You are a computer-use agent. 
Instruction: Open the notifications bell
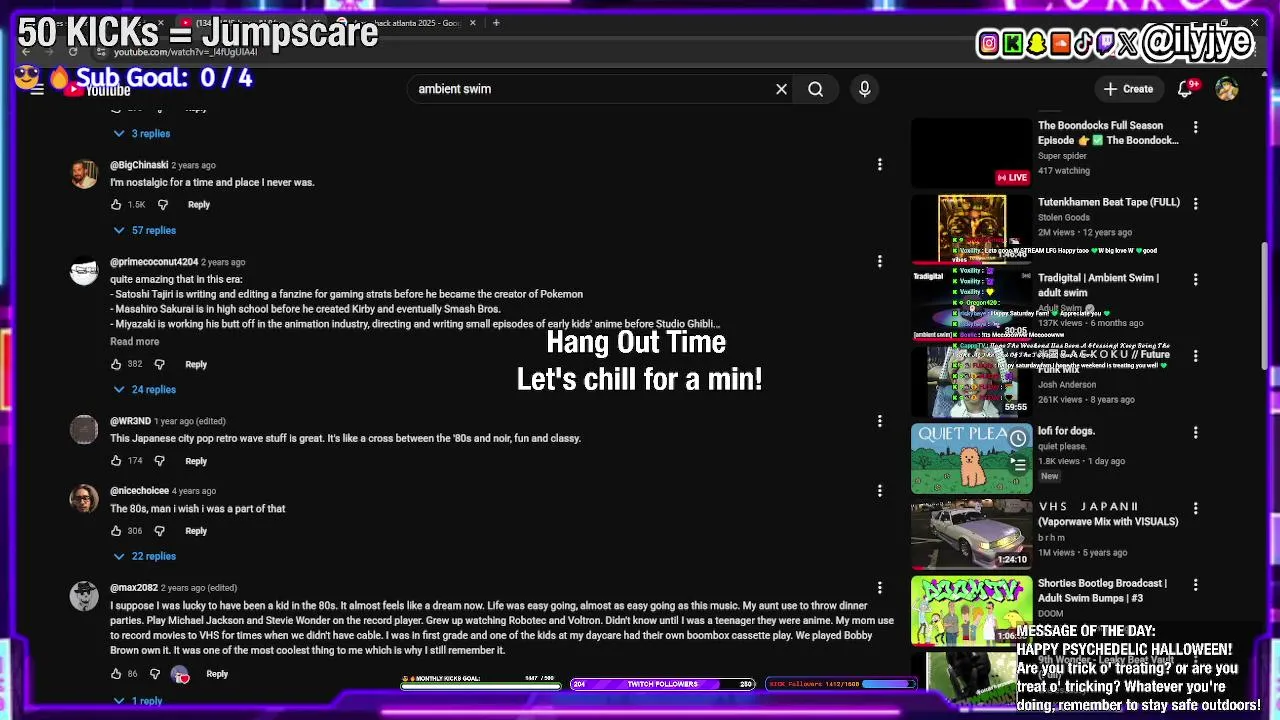pyautogui.click(x=1185, y=89)
